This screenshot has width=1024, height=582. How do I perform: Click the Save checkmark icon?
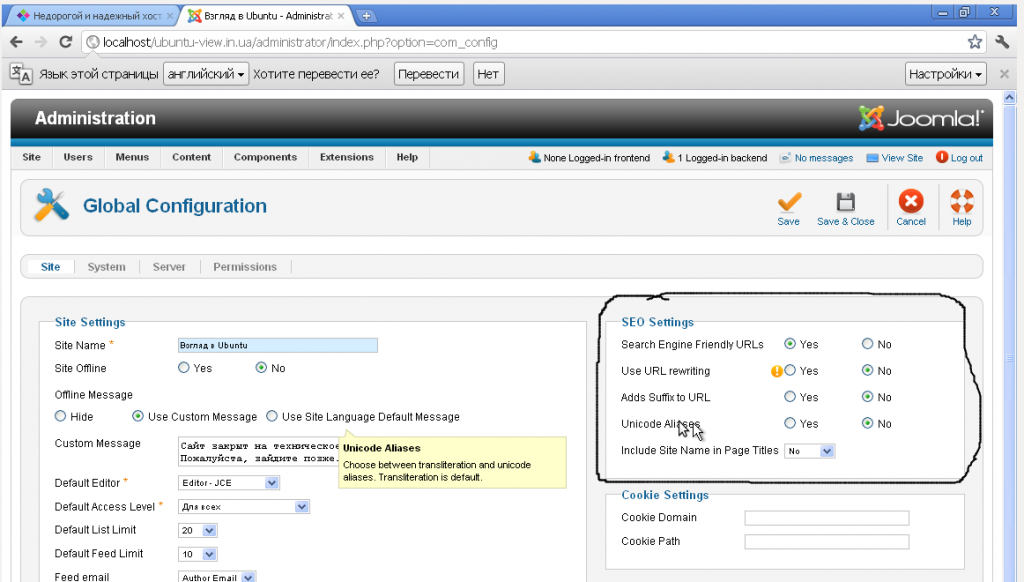click(x=789, y=202)
